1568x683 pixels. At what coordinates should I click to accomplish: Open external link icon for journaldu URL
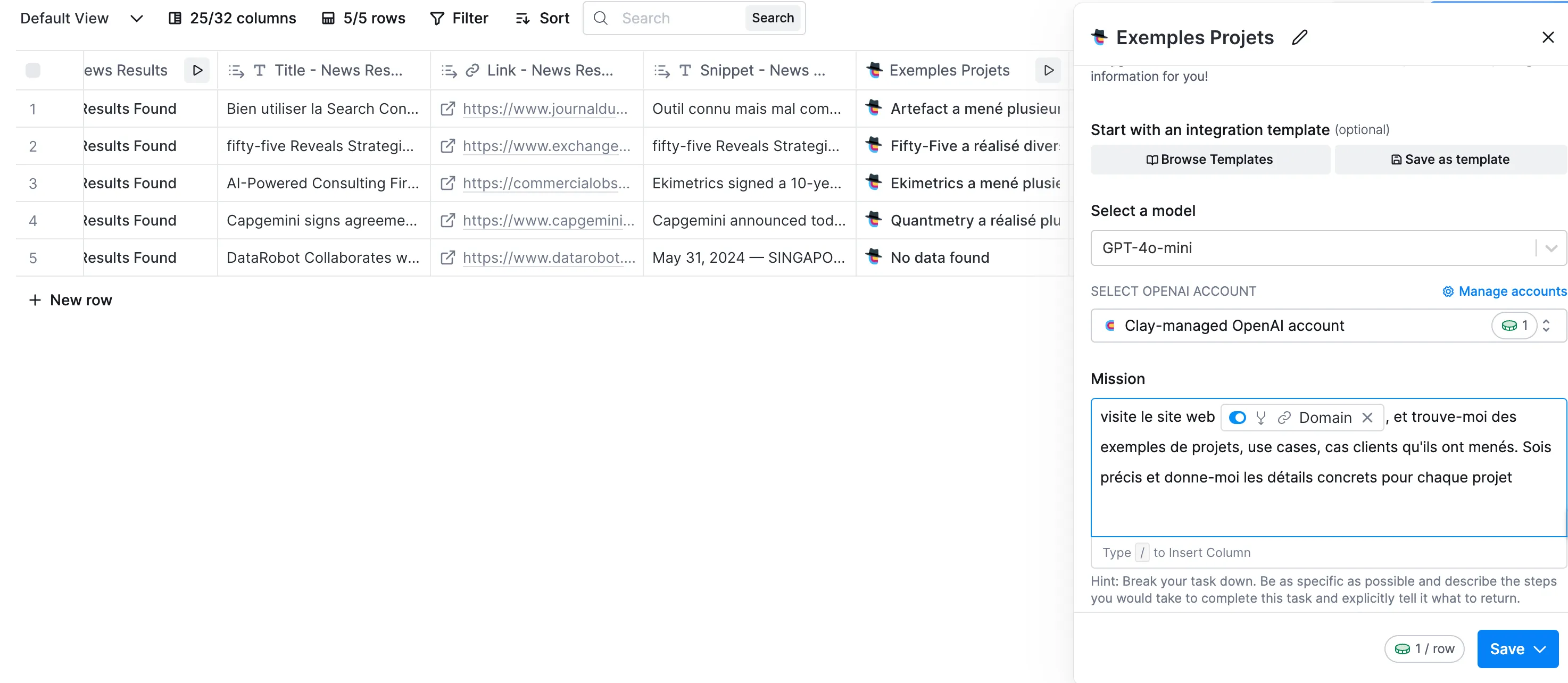[x=447, y=109]
